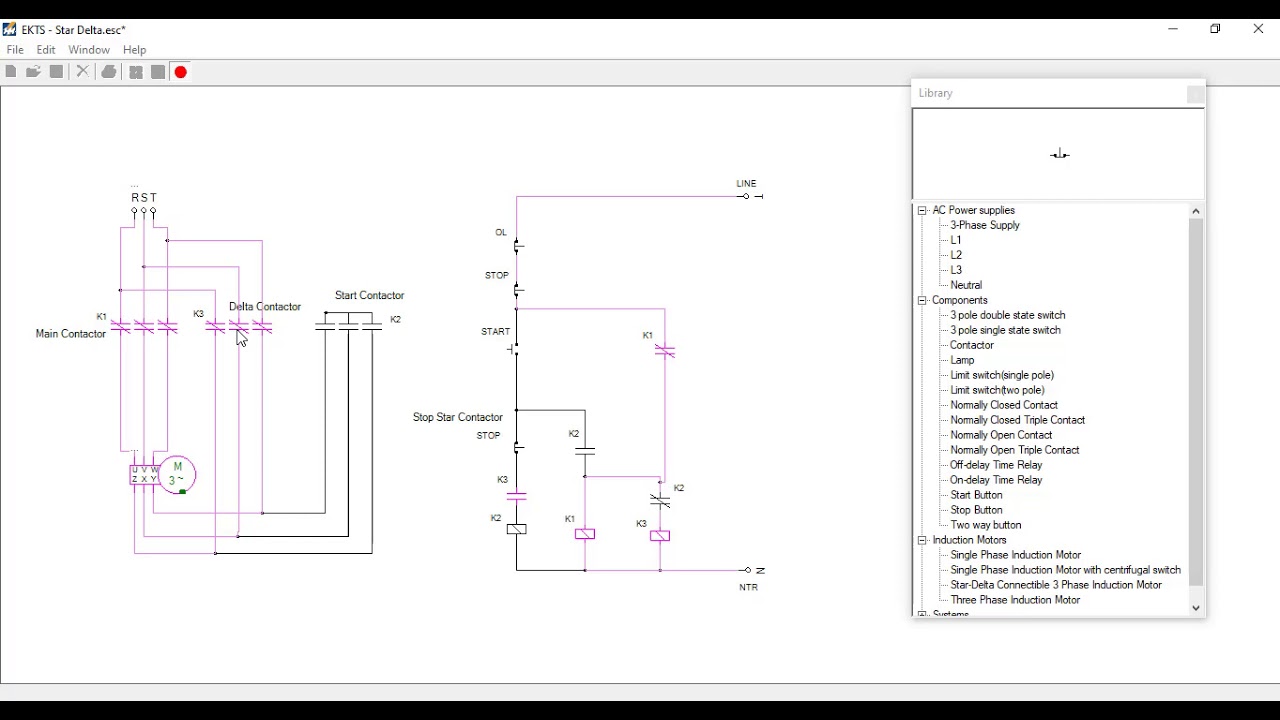
Task: Select Three Phase Induction Motor item
Action: [1016, 601]
